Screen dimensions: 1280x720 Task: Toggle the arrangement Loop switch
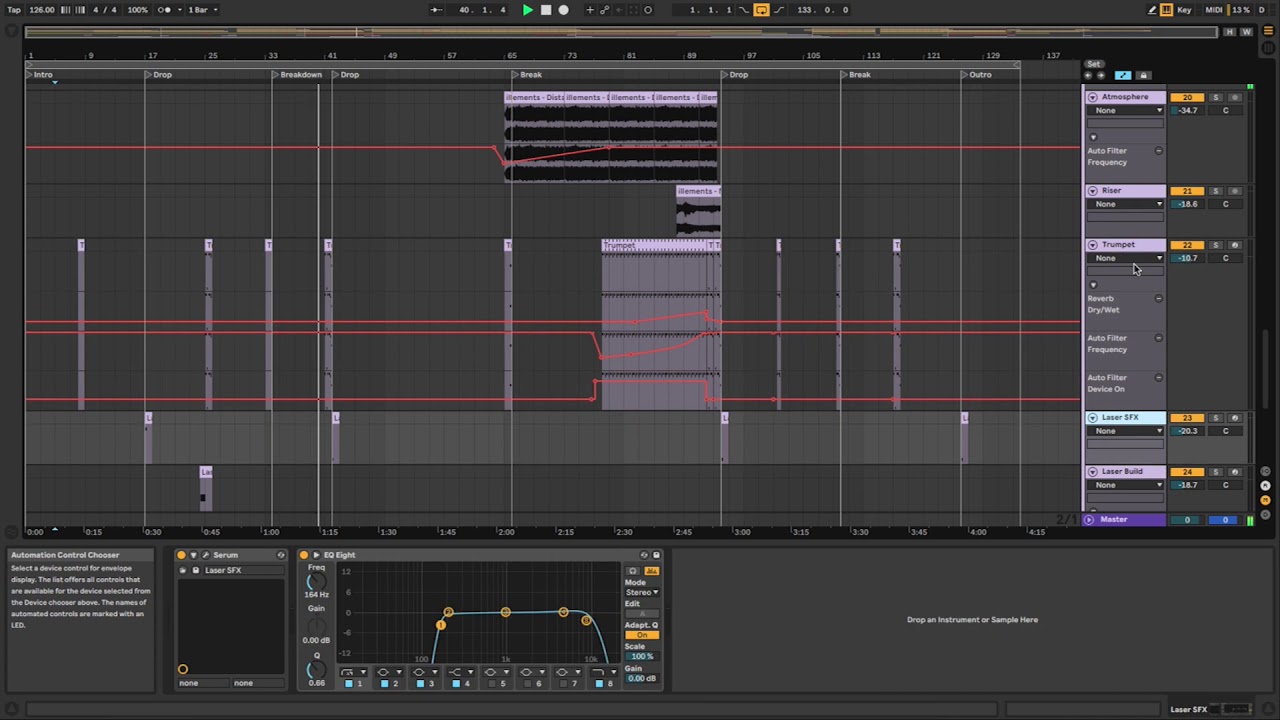point(761,10)
